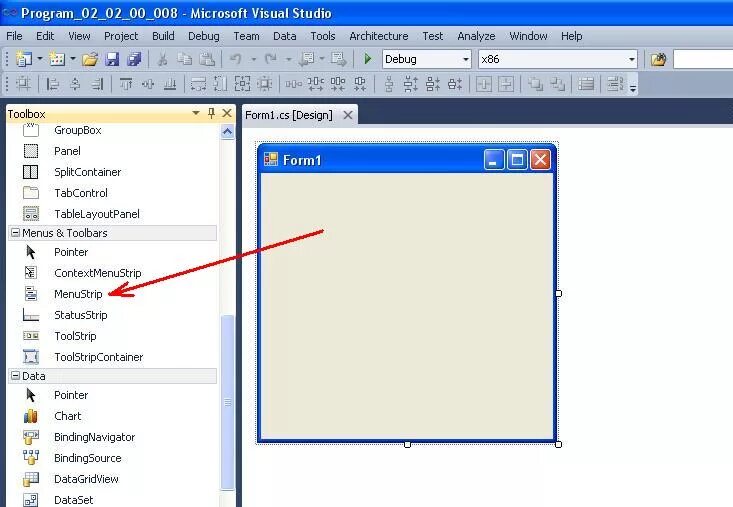
Task: Click the search input field in toolbar
Action: [x=703, y=59]
